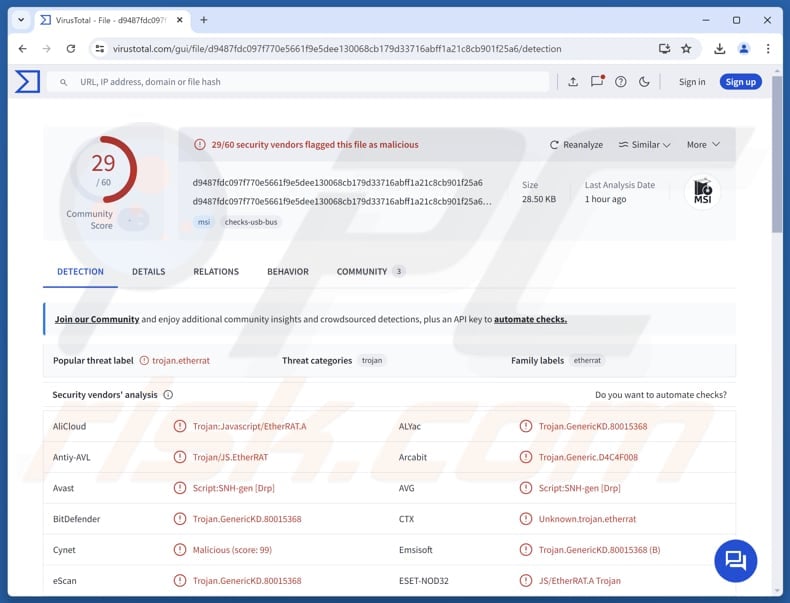Click the etherrat family label tag

(x=587, y=361)
